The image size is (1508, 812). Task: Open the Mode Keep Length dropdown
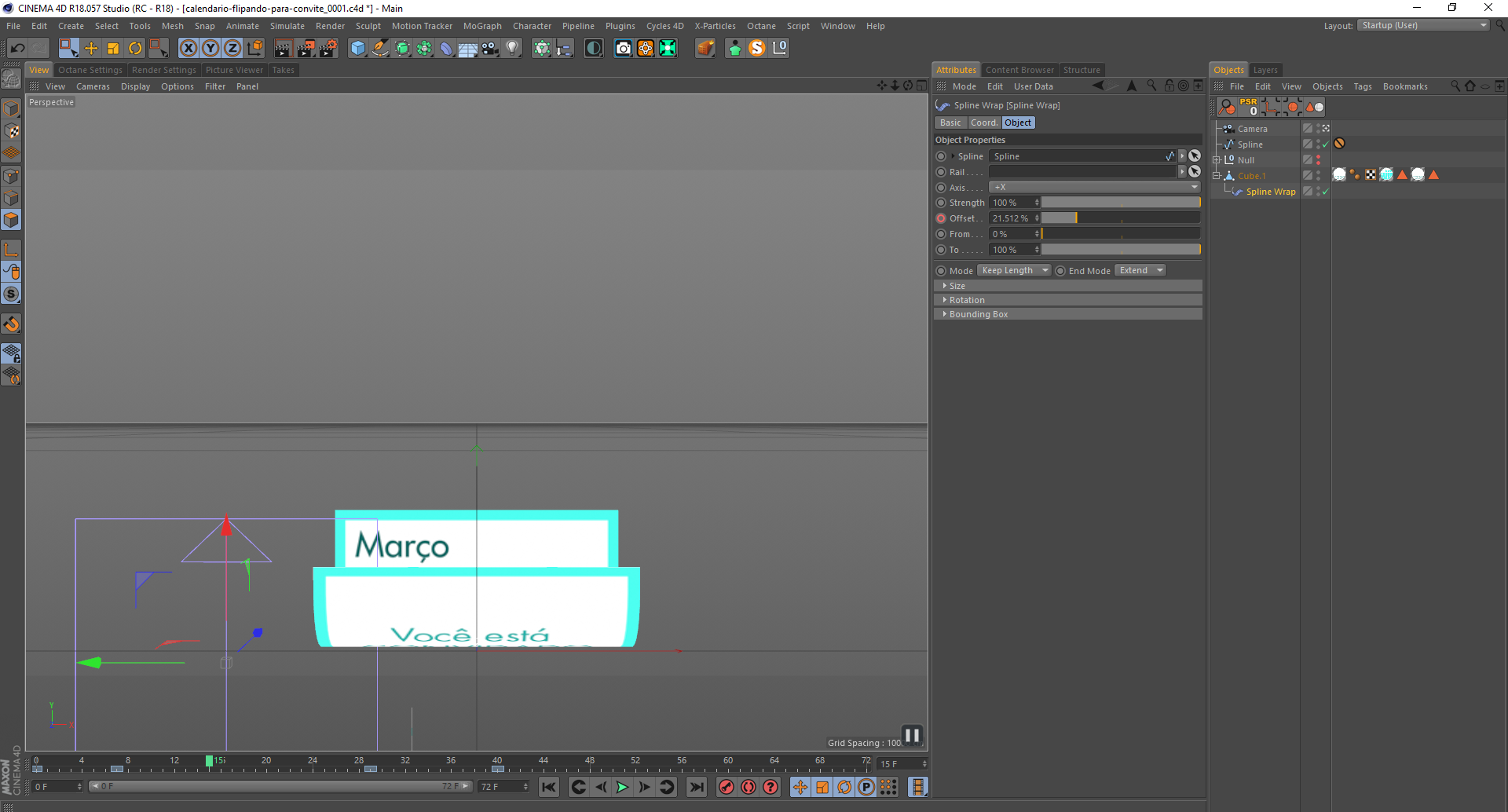click(x=1015, y=270)
